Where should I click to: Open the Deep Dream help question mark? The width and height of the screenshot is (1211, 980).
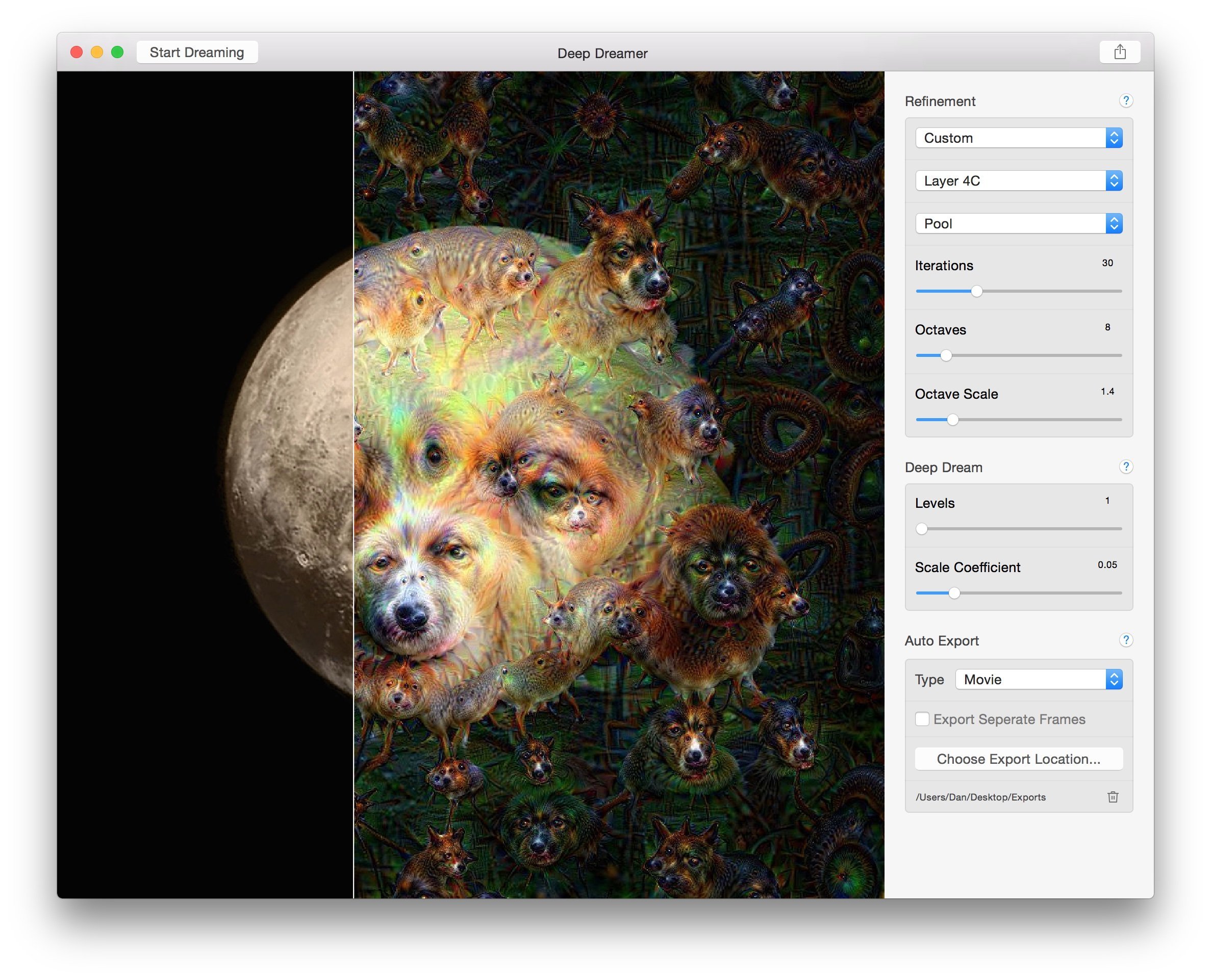pyautogui.click(x=1125, y=467)
